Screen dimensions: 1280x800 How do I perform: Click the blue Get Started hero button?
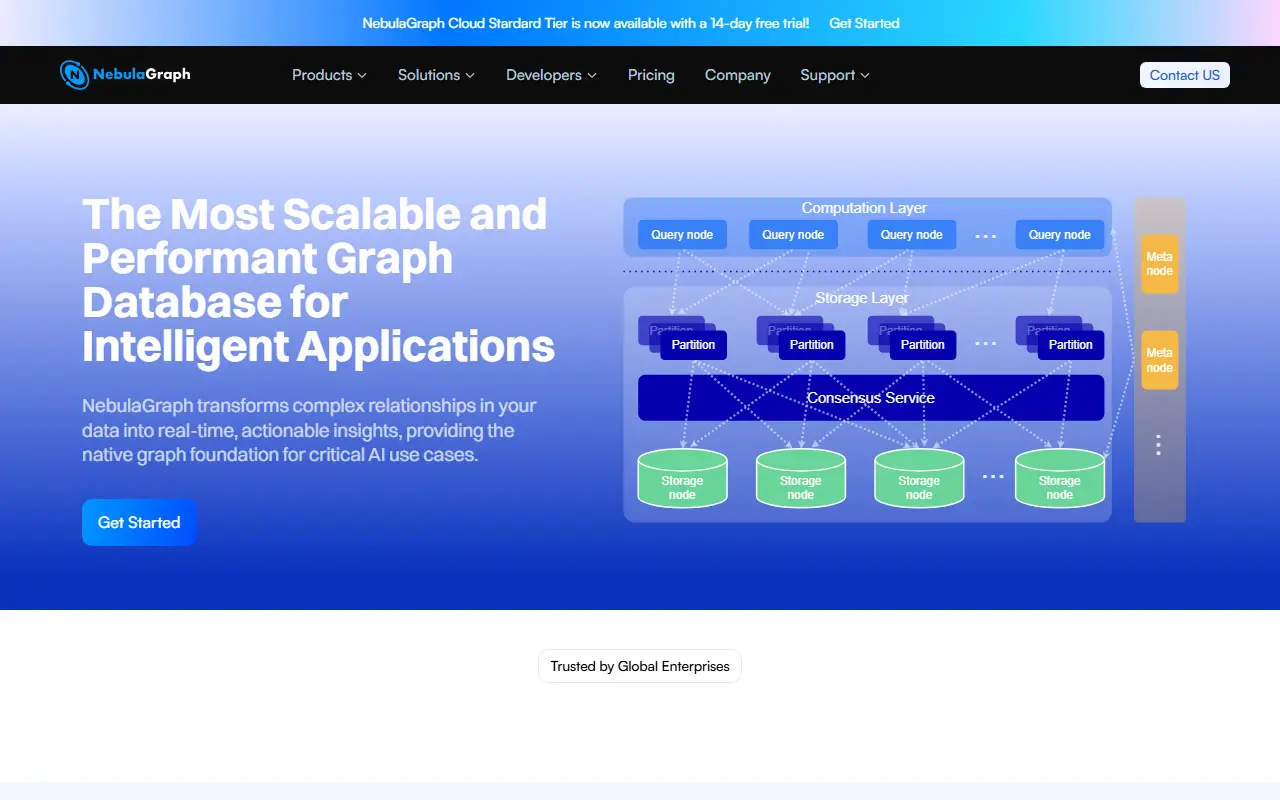click(x=139, y=522)
